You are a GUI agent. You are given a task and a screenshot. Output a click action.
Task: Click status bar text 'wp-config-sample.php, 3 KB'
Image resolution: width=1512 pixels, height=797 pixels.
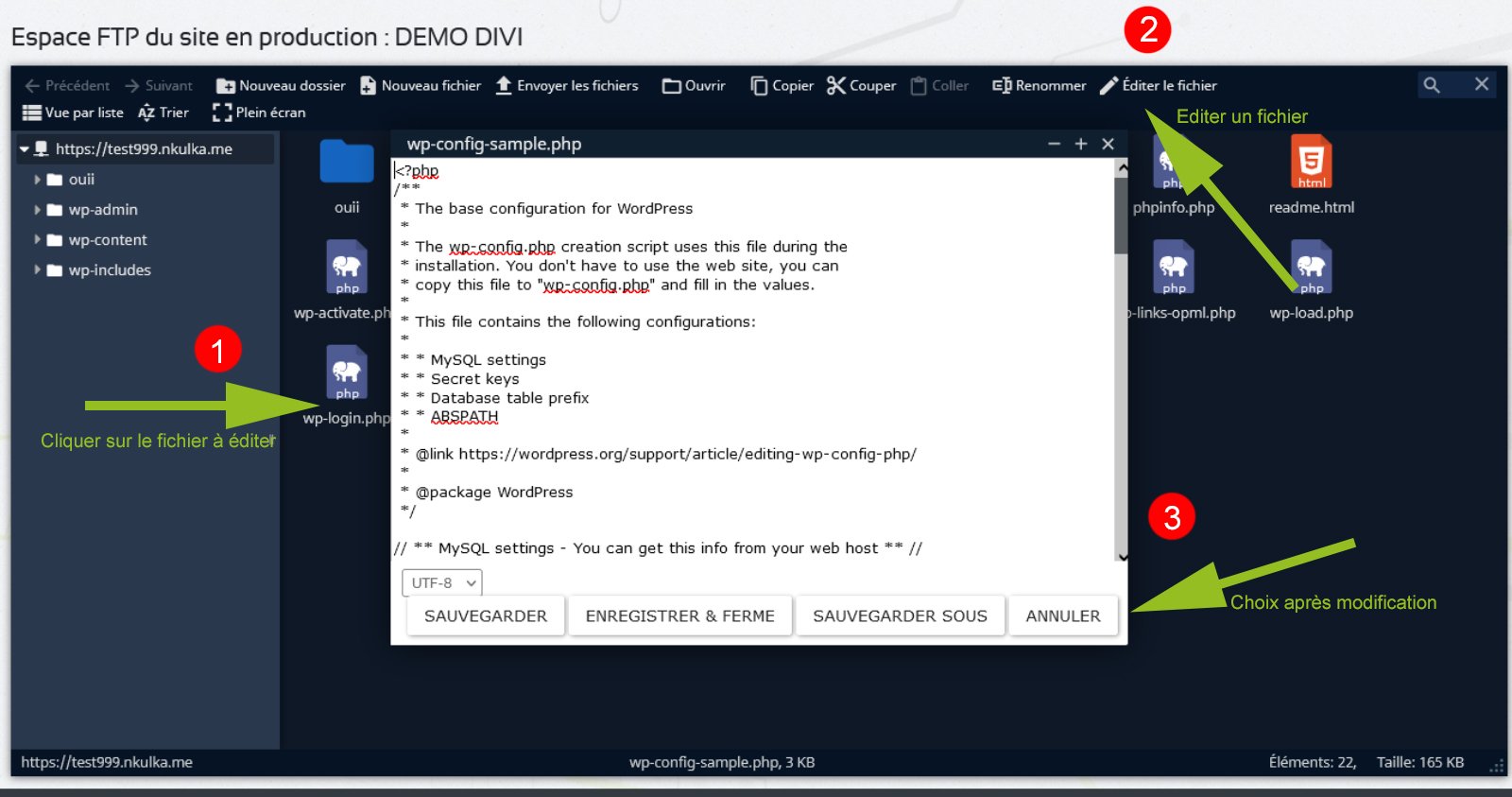(722, 762)
